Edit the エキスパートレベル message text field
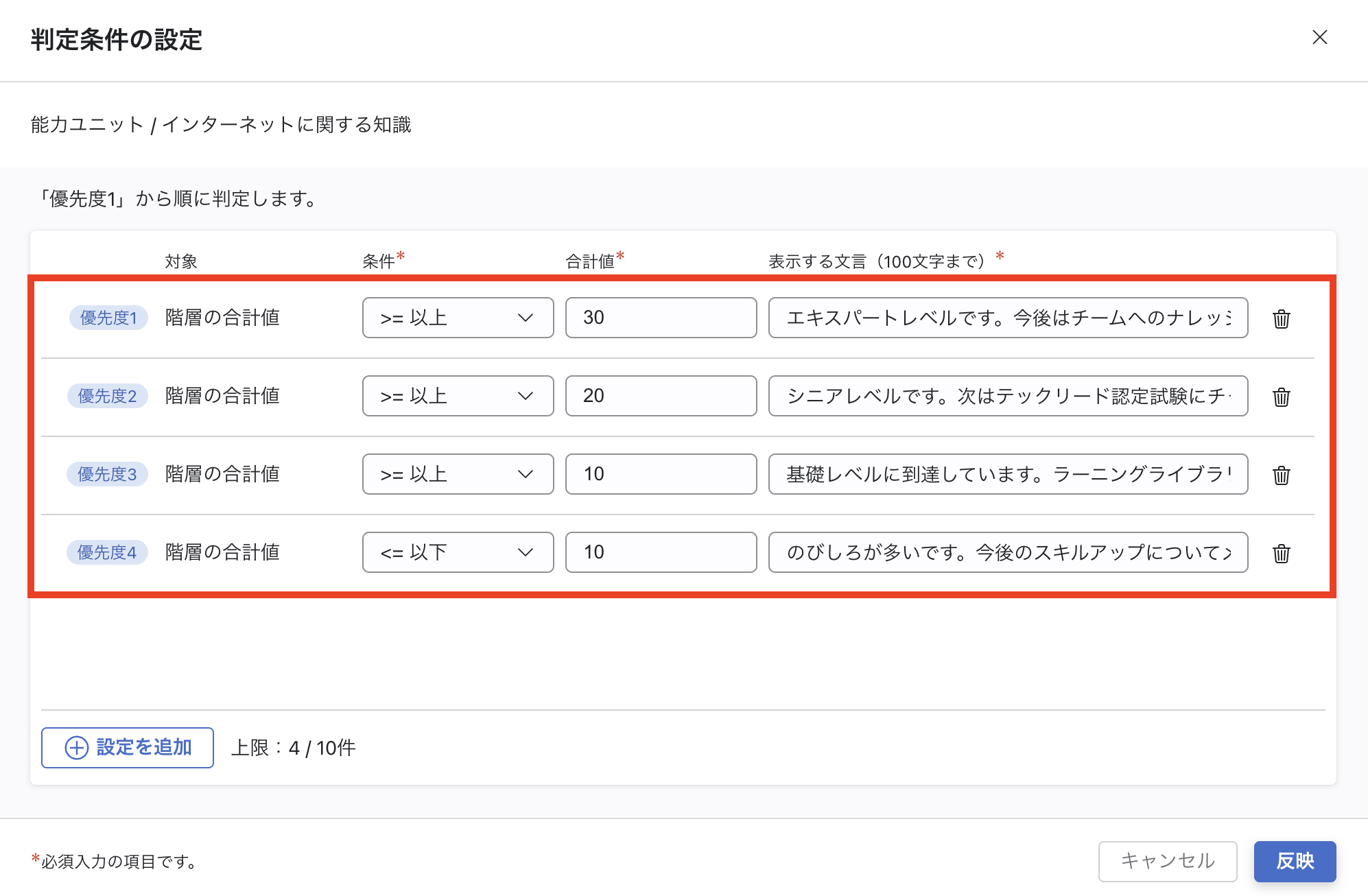Screen dimensions: 1368x896 point(1008,318)
